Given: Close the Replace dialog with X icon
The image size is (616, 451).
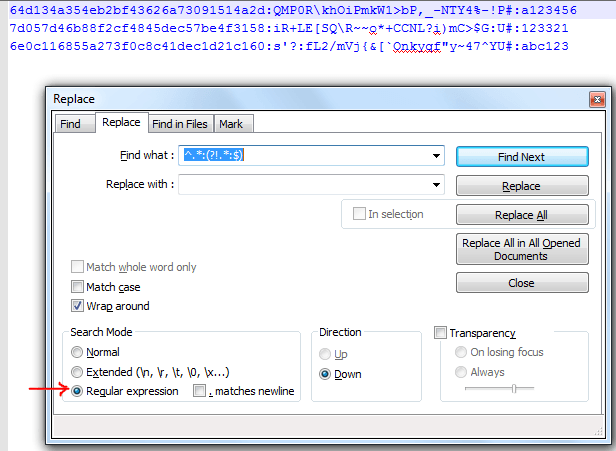Looking at the screenshot, I should pyautogui.click(x=596, y=98).
